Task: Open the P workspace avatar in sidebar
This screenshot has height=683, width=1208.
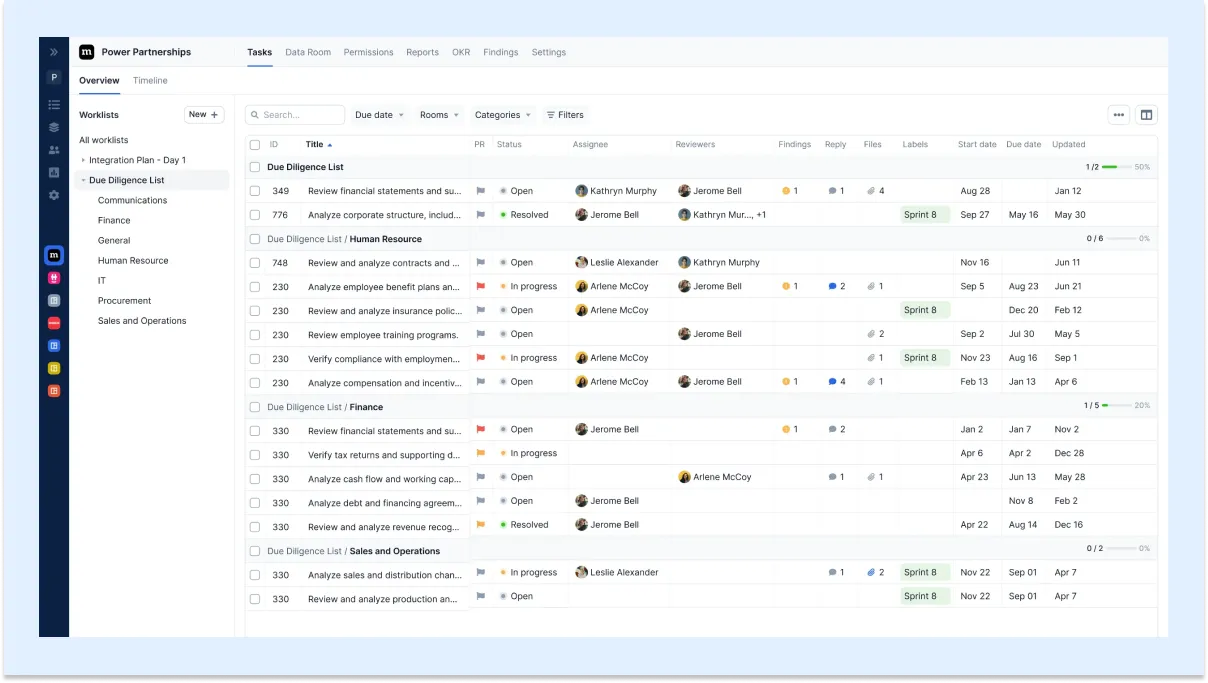Action: click(54, 77)
